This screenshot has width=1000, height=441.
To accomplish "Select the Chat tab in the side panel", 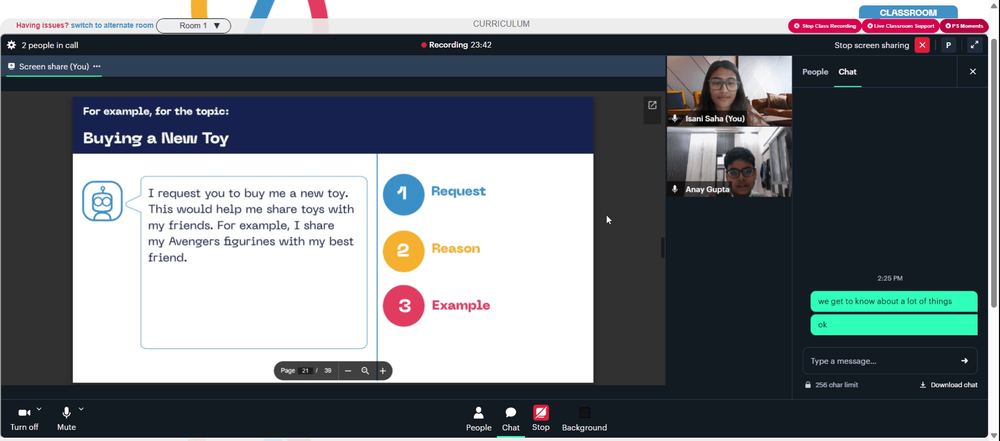I will pos(848,71).
